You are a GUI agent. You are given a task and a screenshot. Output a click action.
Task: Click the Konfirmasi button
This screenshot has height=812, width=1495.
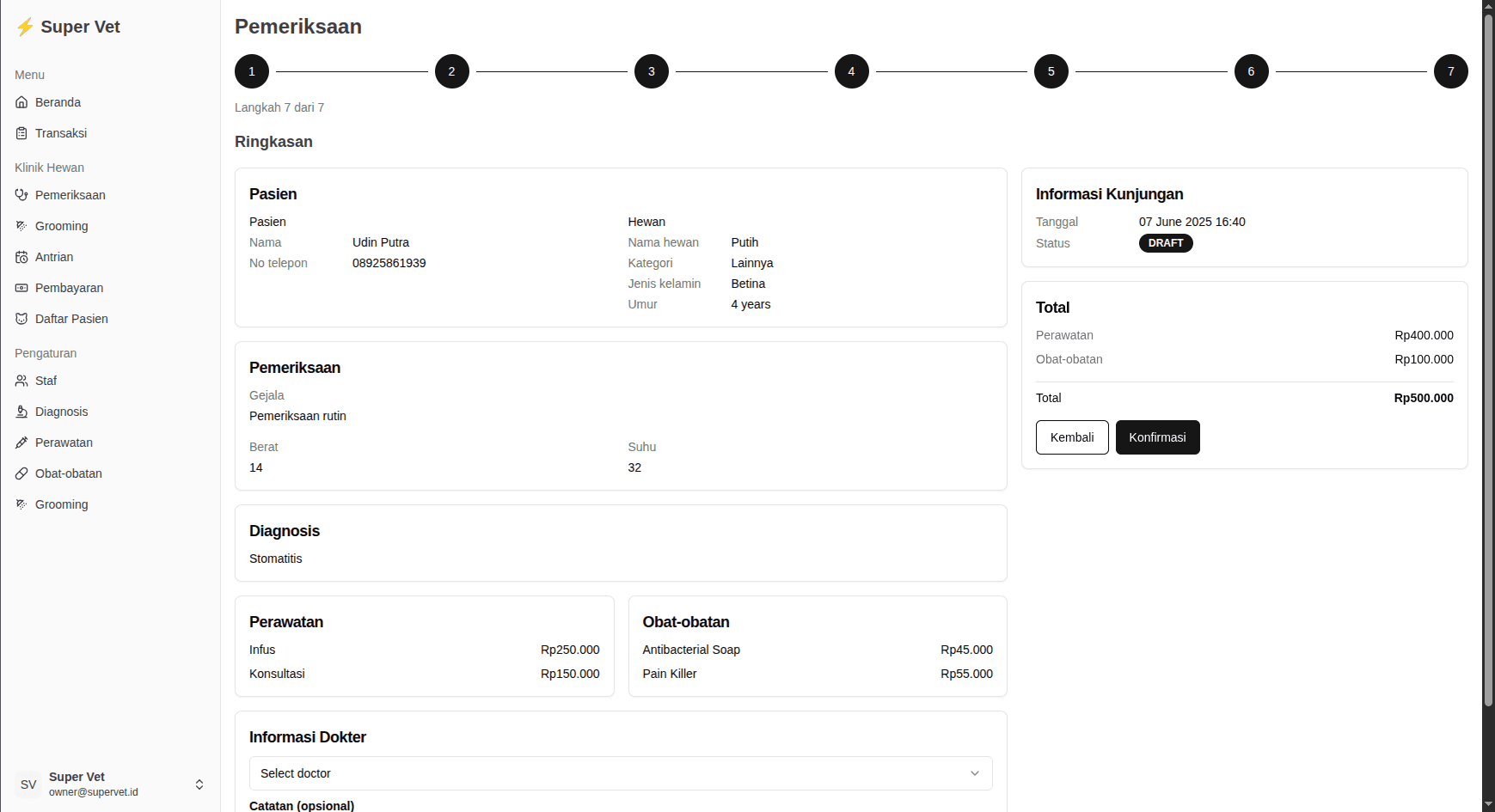coord(1157,437)
